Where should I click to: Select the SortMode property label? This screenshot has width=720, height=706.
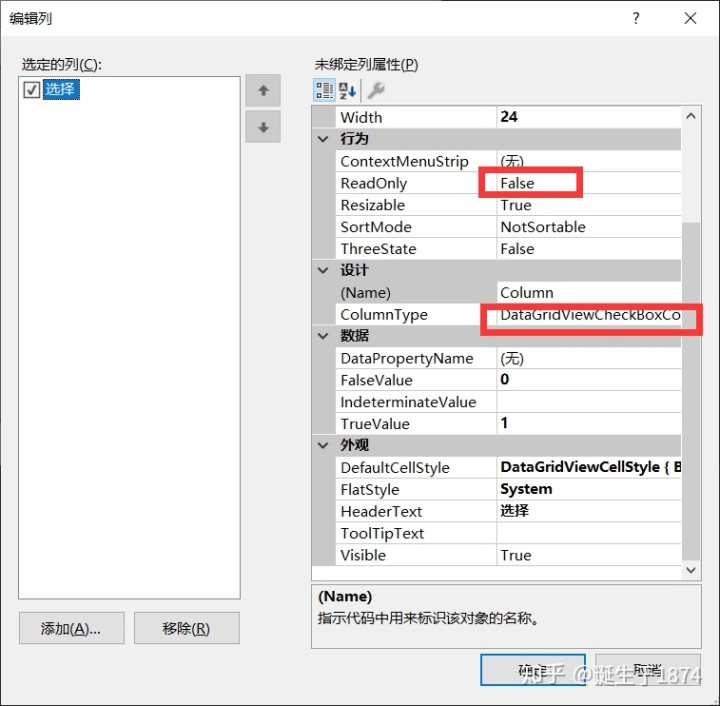click(x=376, y=227)
